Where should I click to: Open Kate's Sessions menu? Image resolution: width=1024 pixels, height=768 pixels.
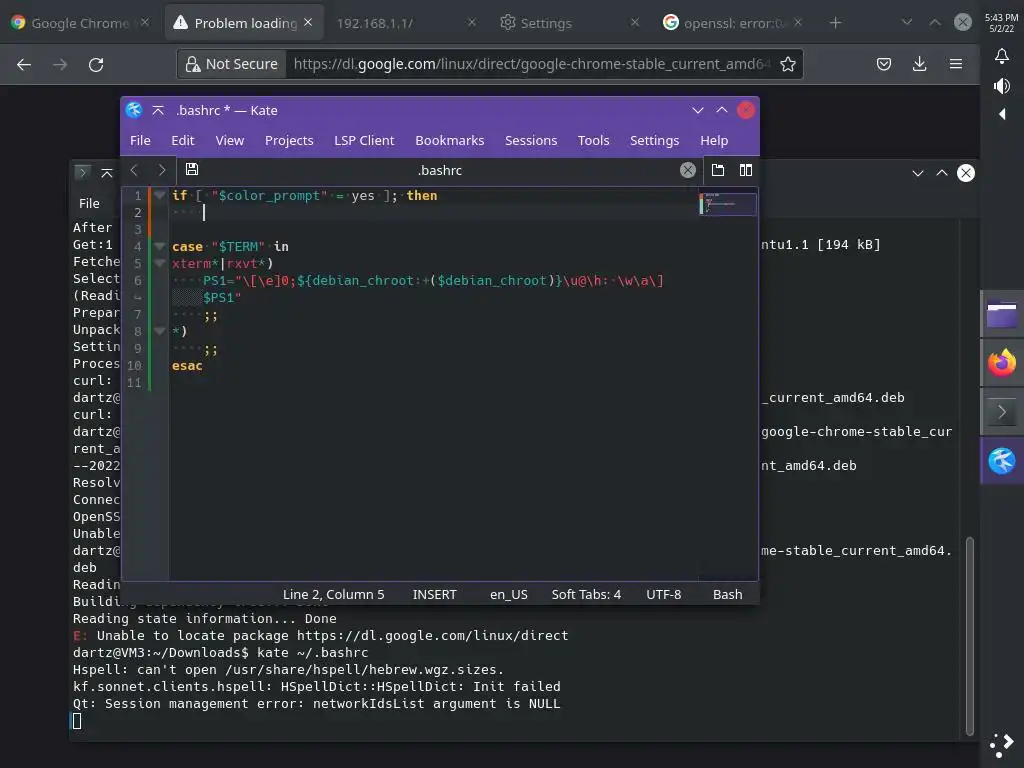pos(530,140)
